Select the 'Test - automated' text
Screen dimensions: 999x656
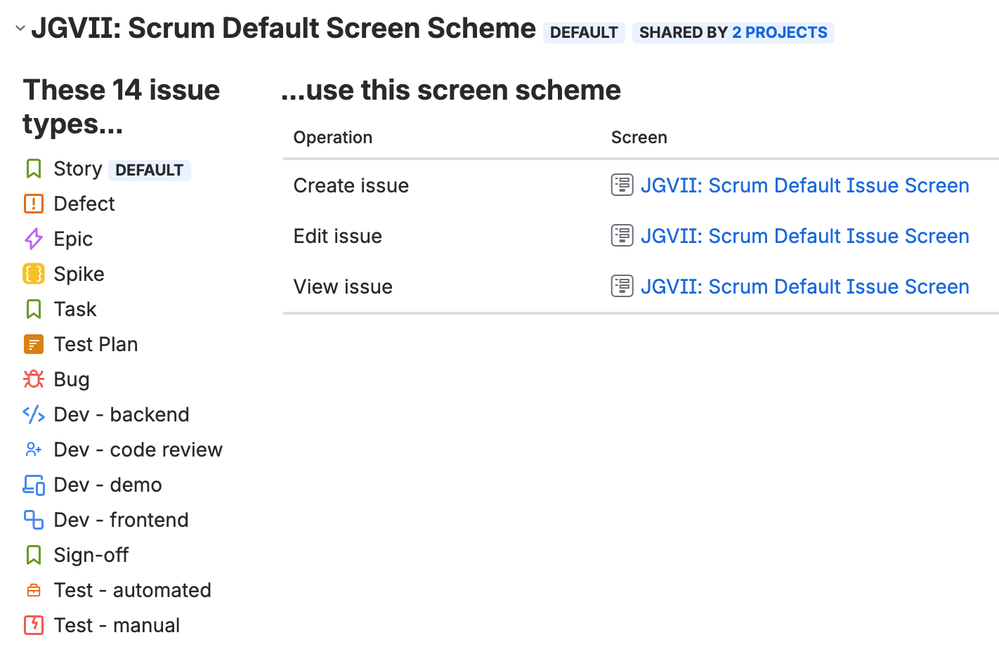133,590
